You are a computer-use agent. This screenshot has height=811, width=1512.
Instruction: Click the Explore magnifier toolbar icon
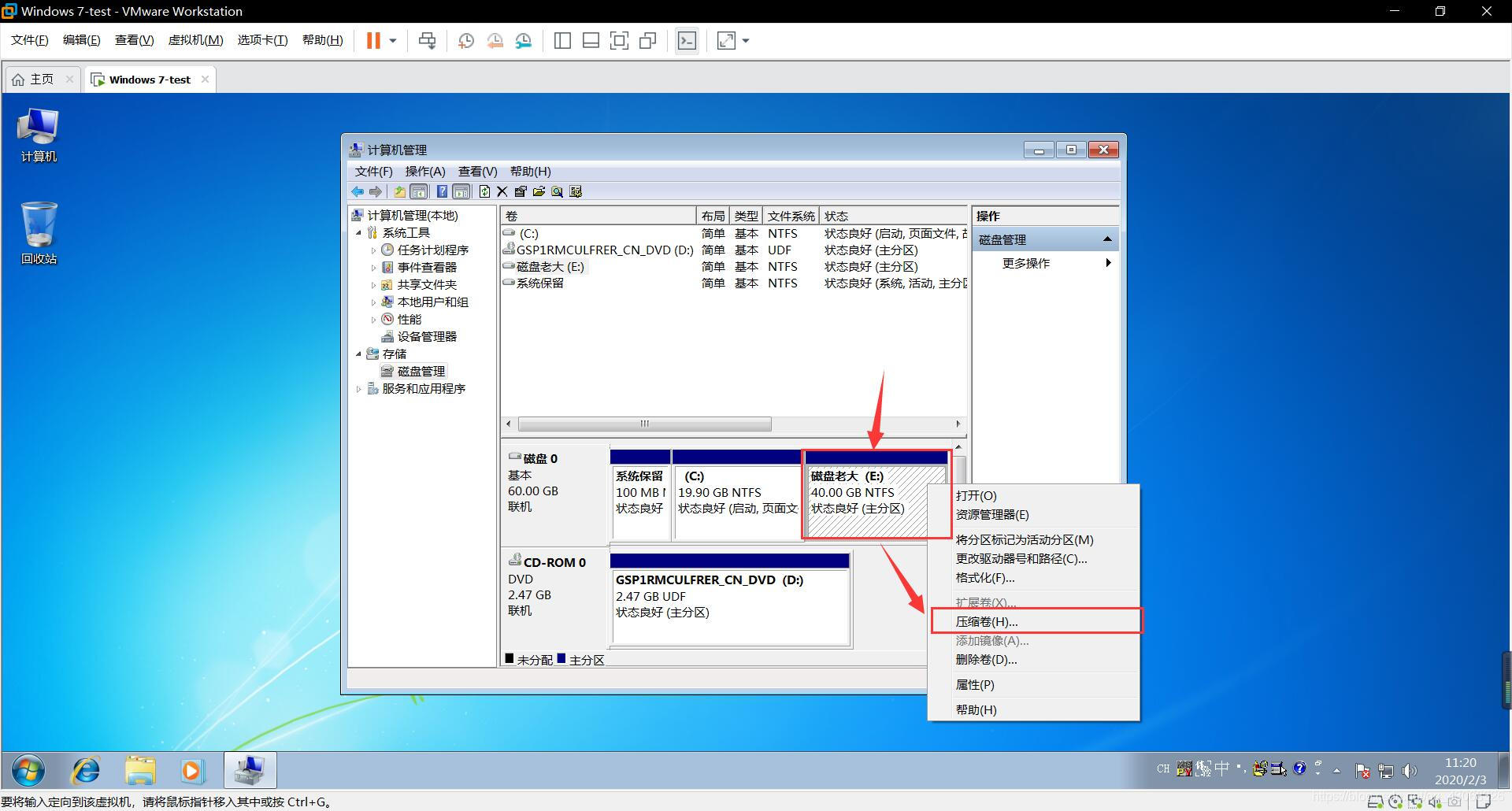click(x=558, y=191)
